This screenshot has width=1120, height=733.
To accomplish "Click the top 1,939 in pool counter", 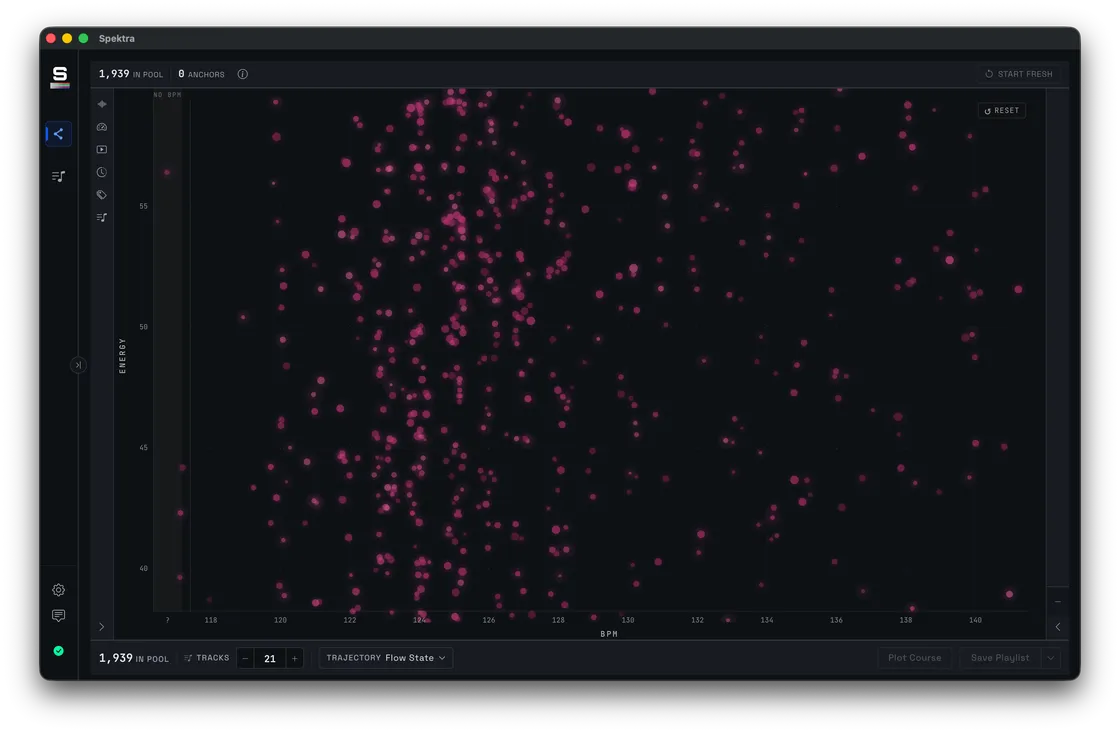I will point(131,74).
